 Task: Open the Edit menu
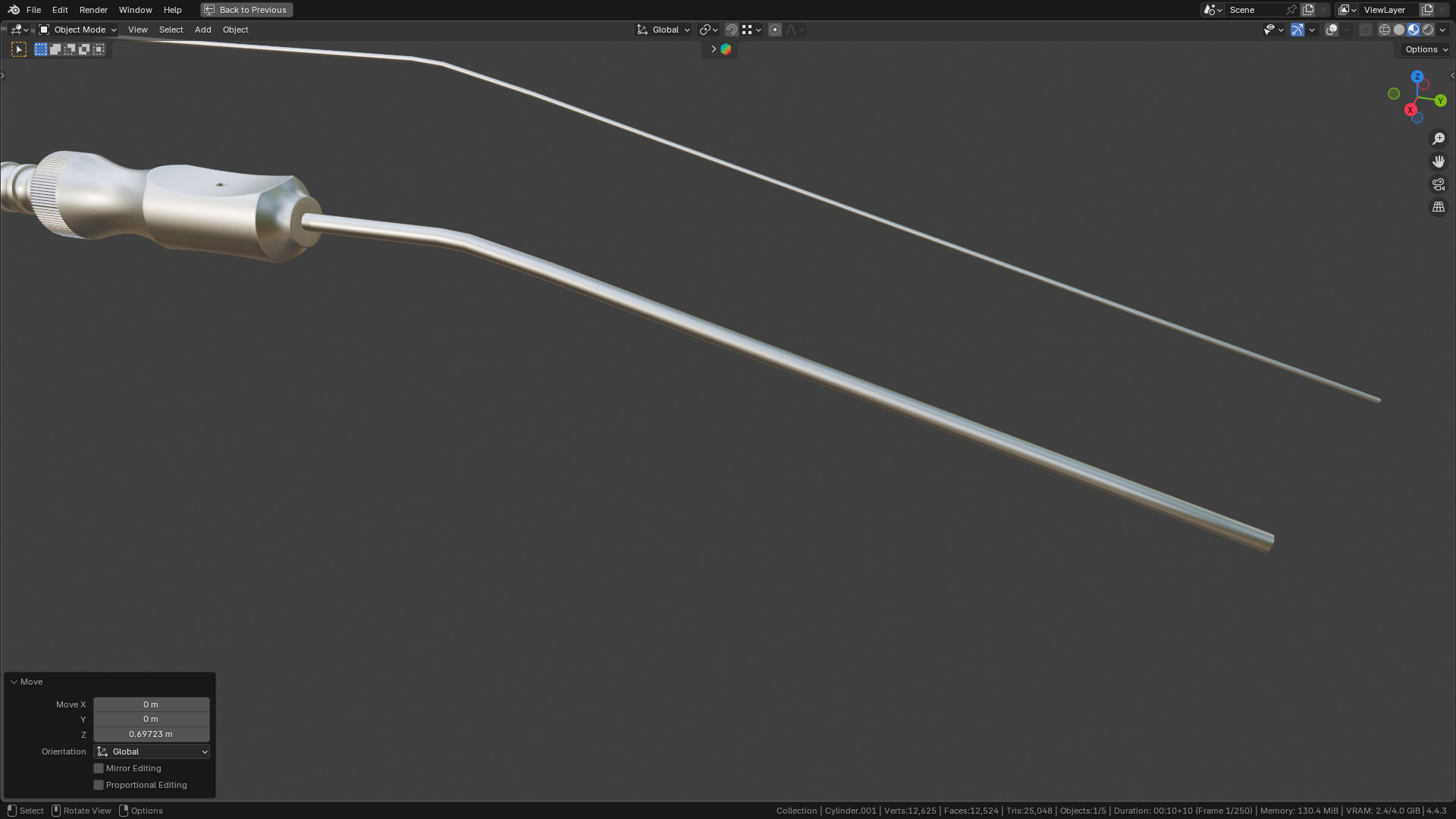click(60, 10)
